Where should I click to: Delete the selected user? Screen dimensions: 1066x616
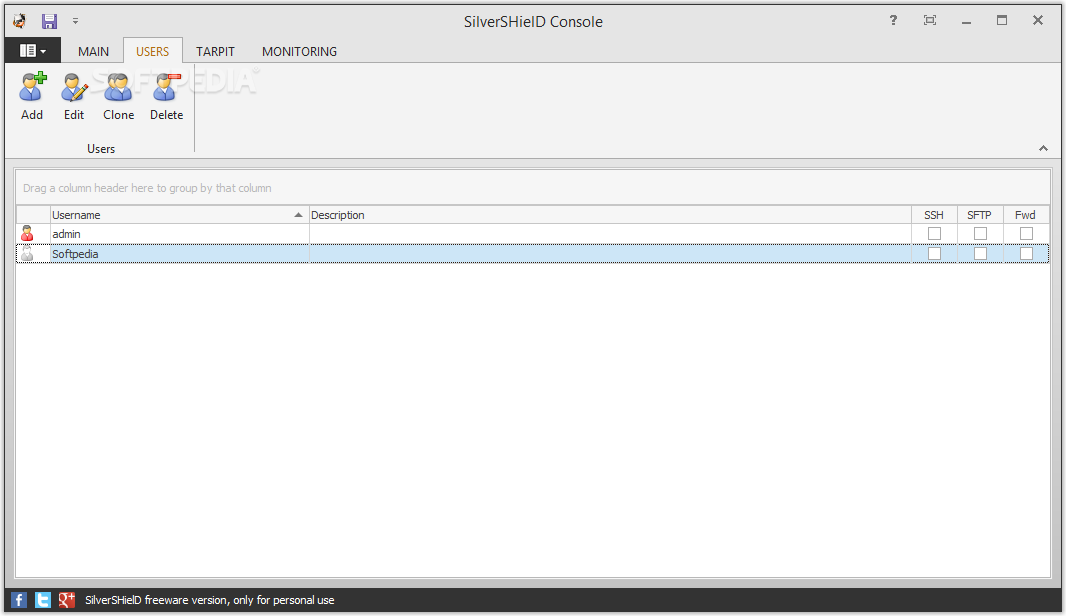click(167, 96)
